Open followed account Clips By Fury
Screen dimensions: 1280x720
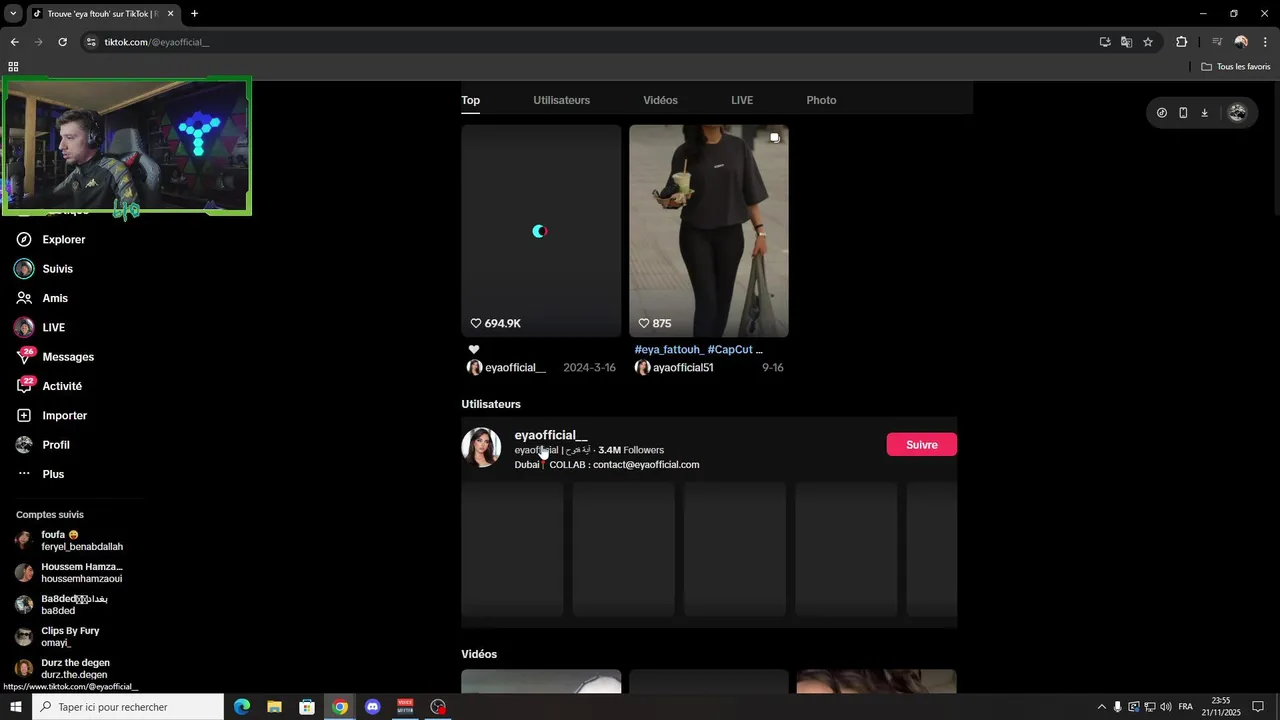click(58, 637)
